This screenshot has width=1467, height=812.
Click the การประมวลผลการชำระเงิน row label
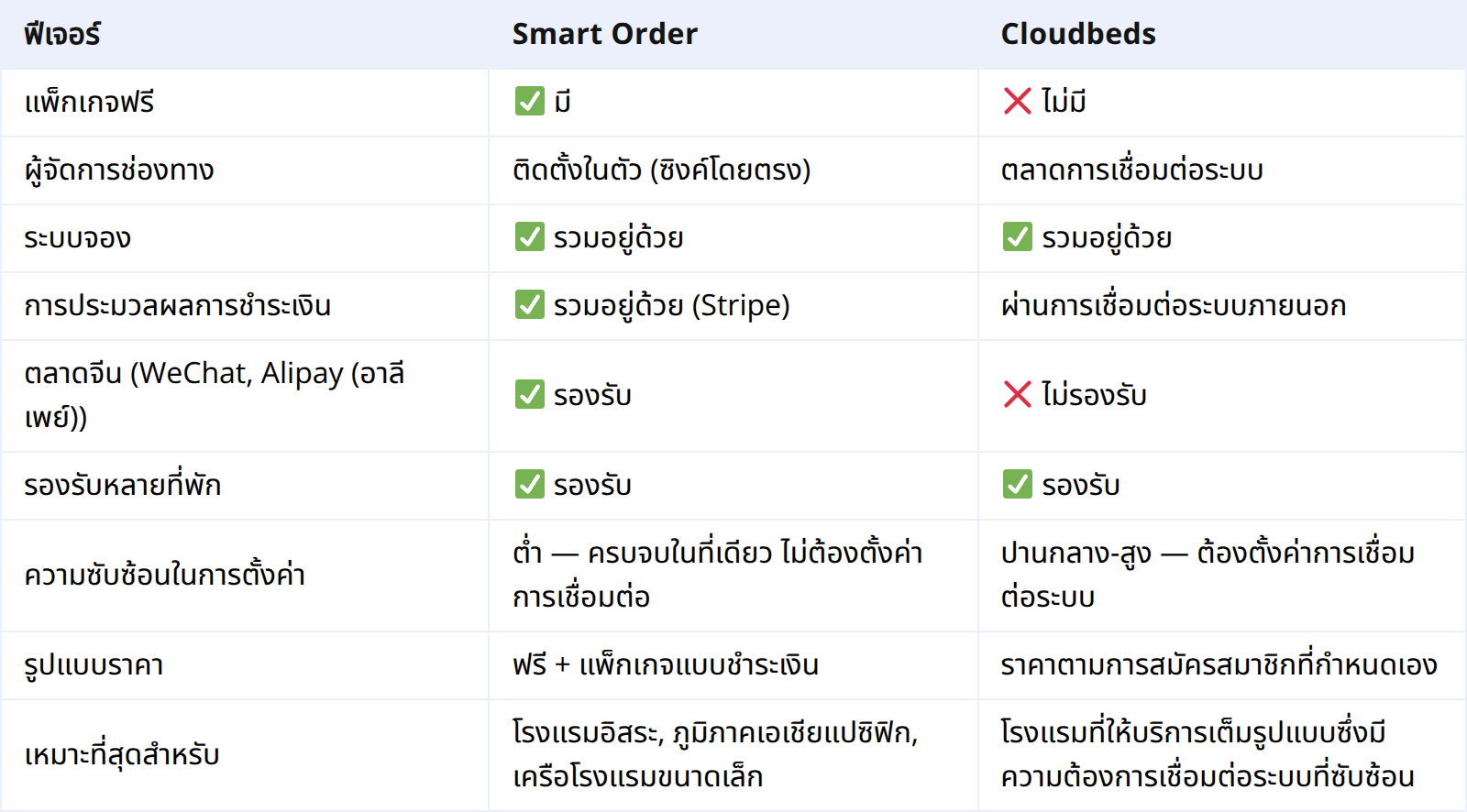coord(178,305)
